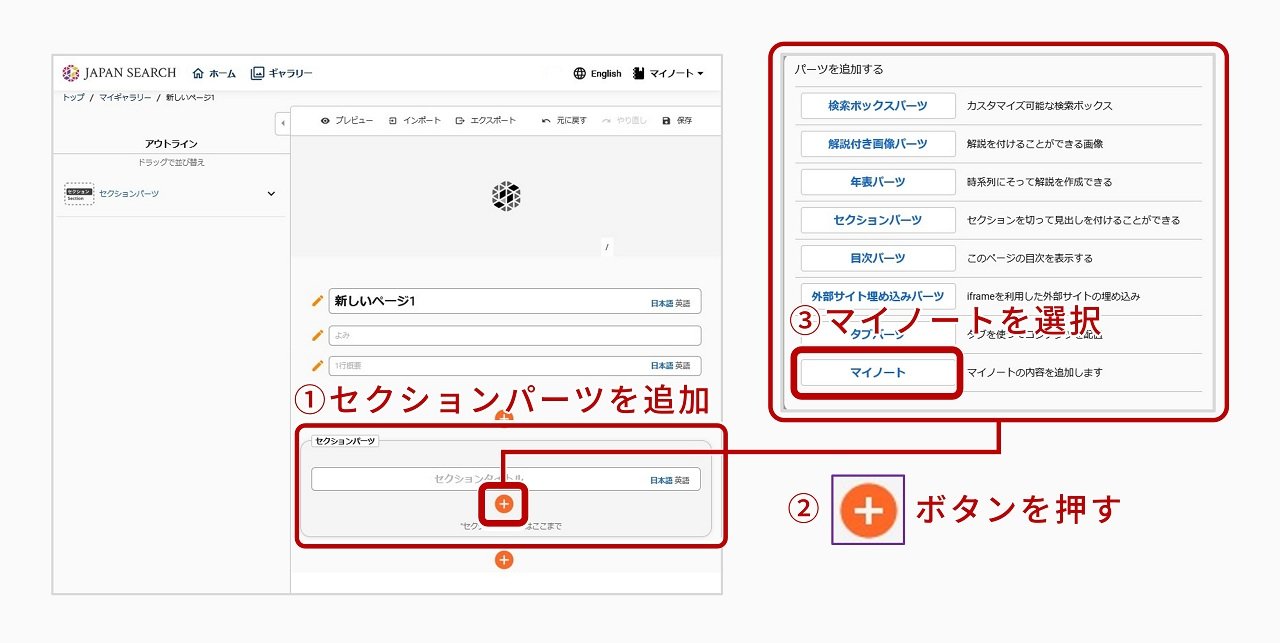Select the マイノート part button
Screen dimensions: 1280x643
(x=877, y=372)
